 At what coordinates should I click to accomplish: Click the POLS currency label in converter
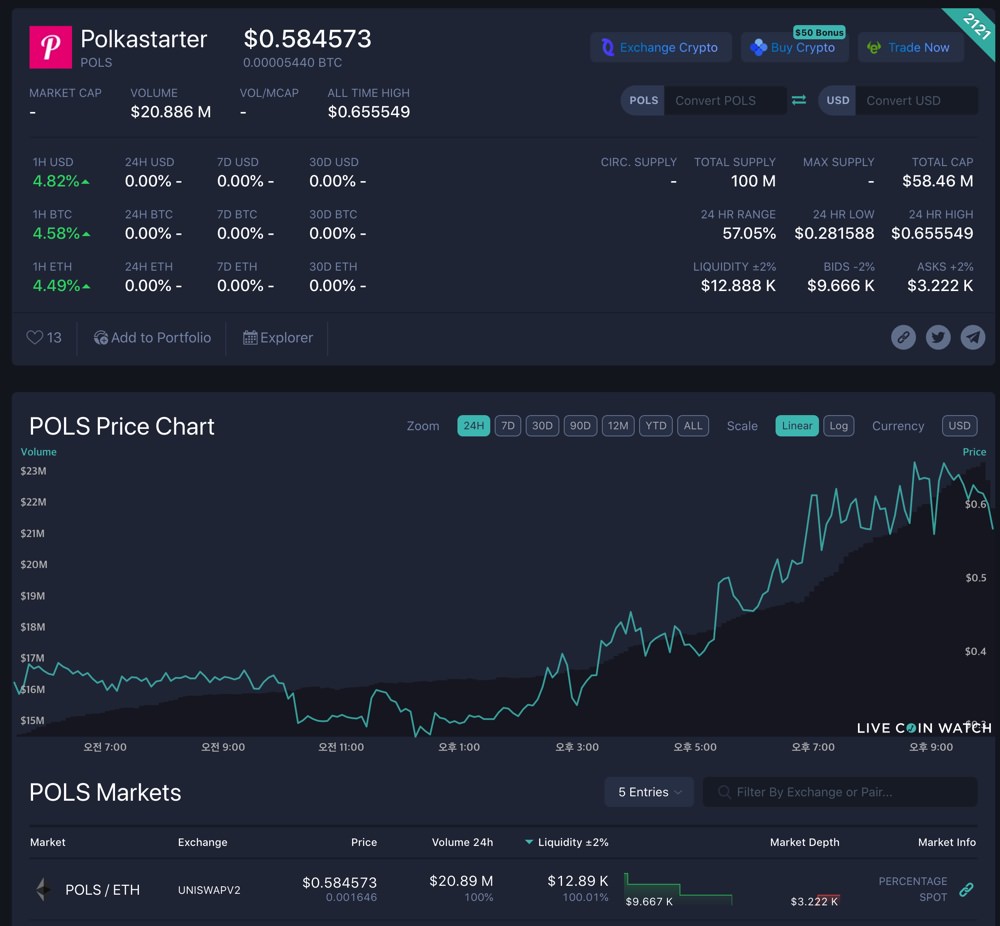point(643,100)
